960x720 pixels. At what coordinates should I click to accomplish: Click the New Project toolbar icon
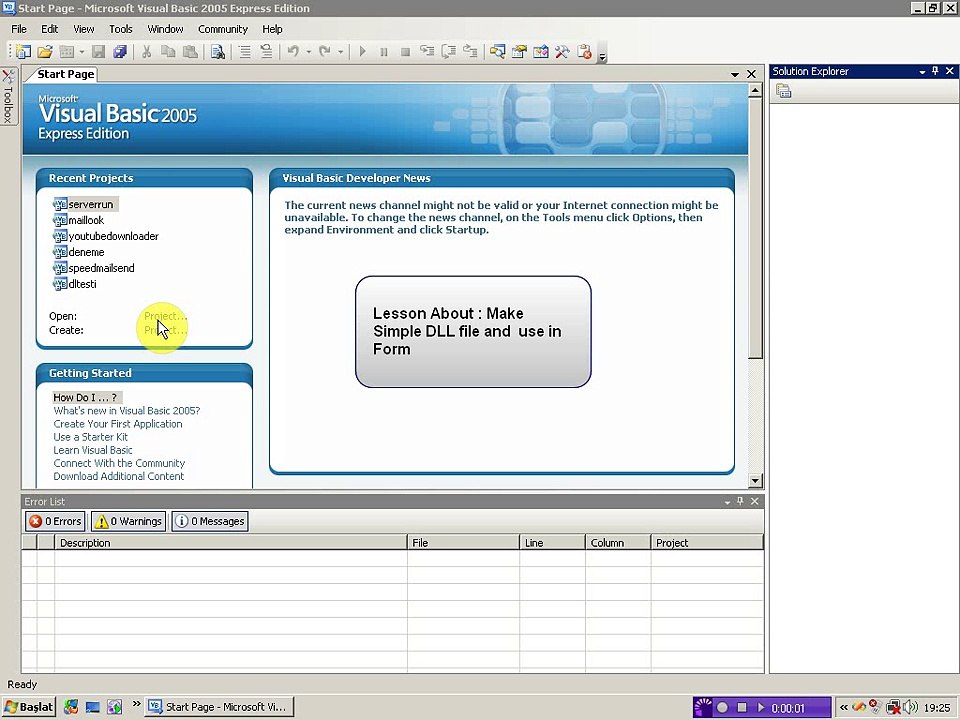click(x=23, y=52)
